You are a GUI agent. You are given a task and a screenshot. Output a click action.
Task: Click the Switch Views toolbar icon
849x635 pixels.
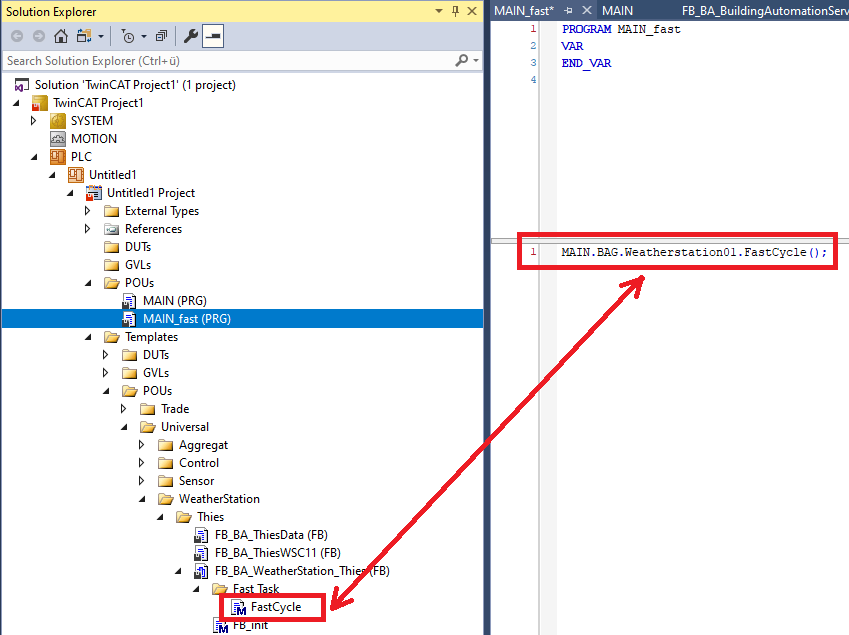pos(85,36)
